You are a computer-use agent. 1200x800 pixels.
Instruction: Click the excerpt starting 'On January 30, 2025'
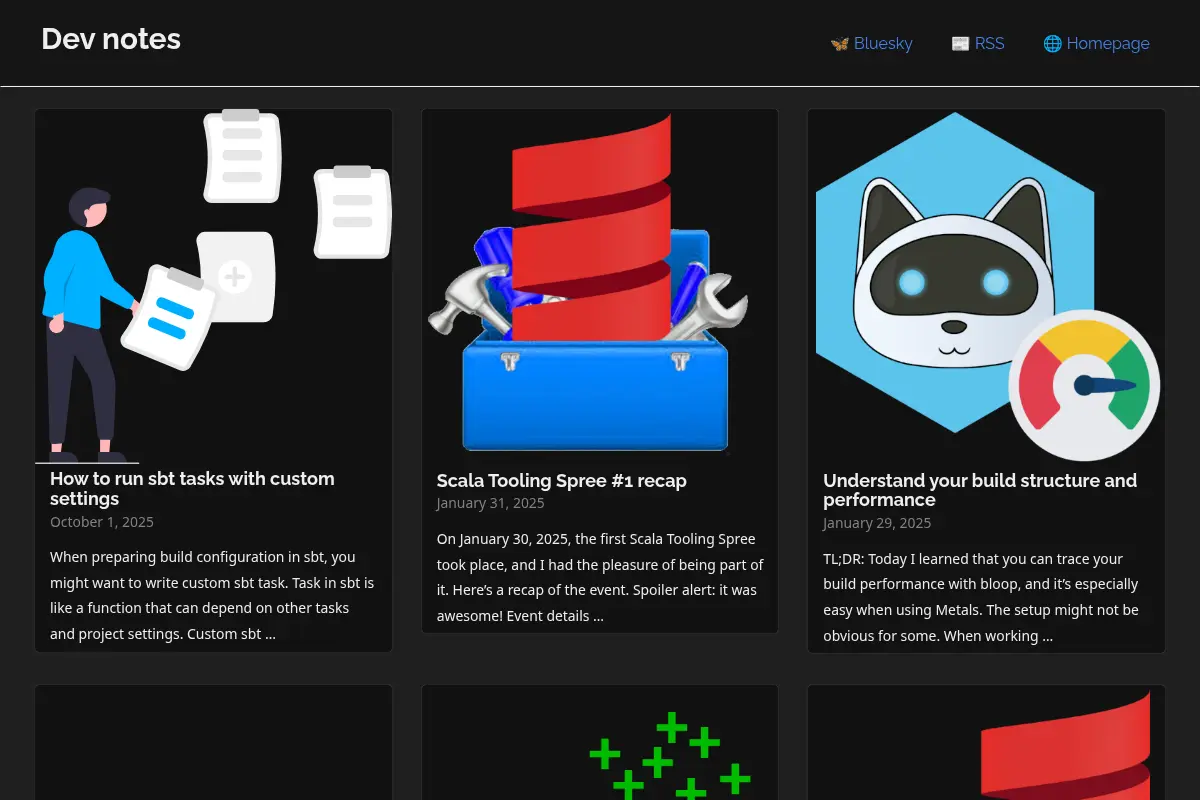point(600,577)
